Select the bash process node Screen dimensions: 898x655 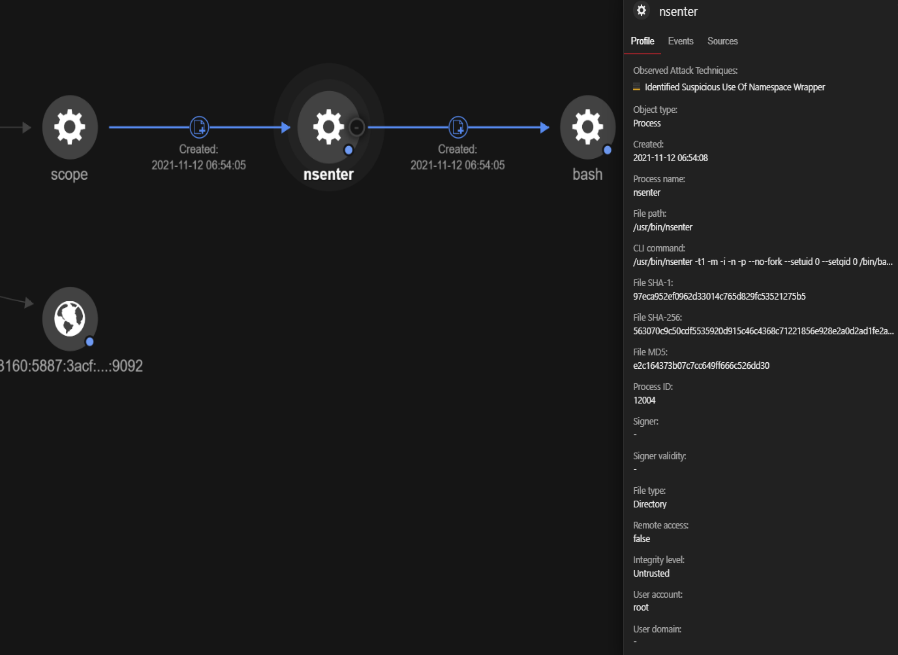(588, 127)
